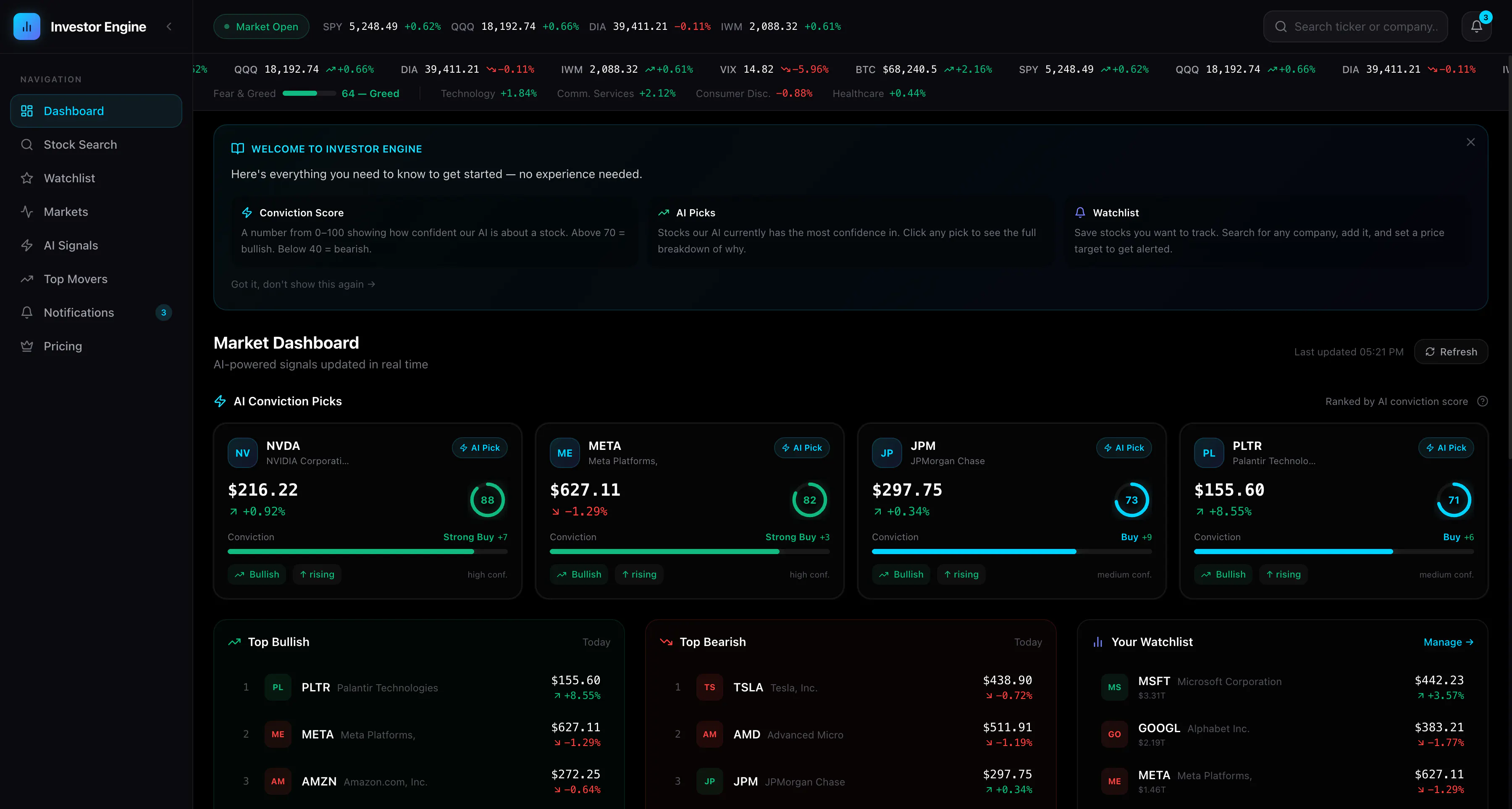Click the book icon beside the welcome heading
1512x809 pixels.
pos(238,149)
